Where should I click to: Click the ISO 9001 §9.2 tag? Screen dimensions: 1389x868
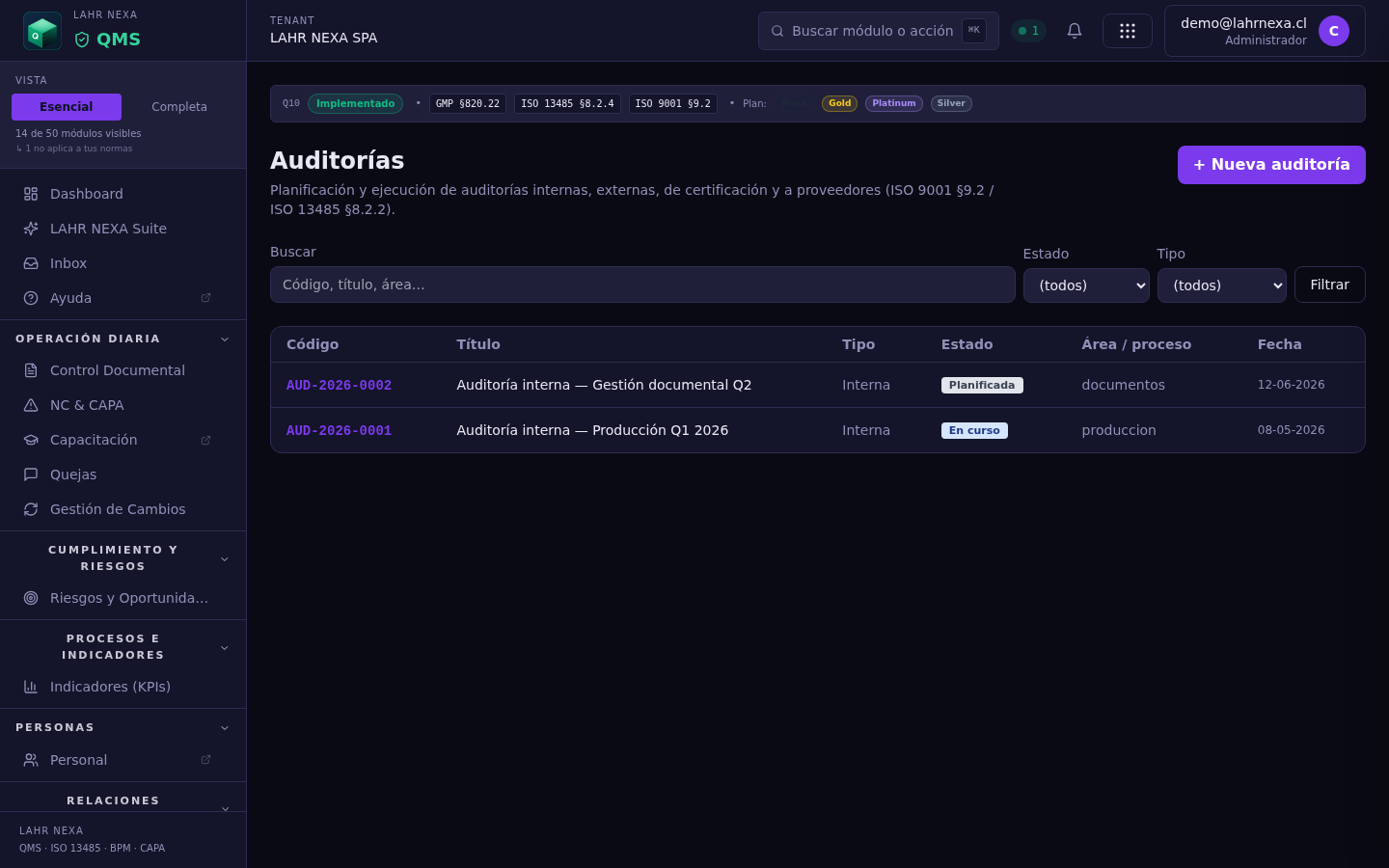click(673, 103)
